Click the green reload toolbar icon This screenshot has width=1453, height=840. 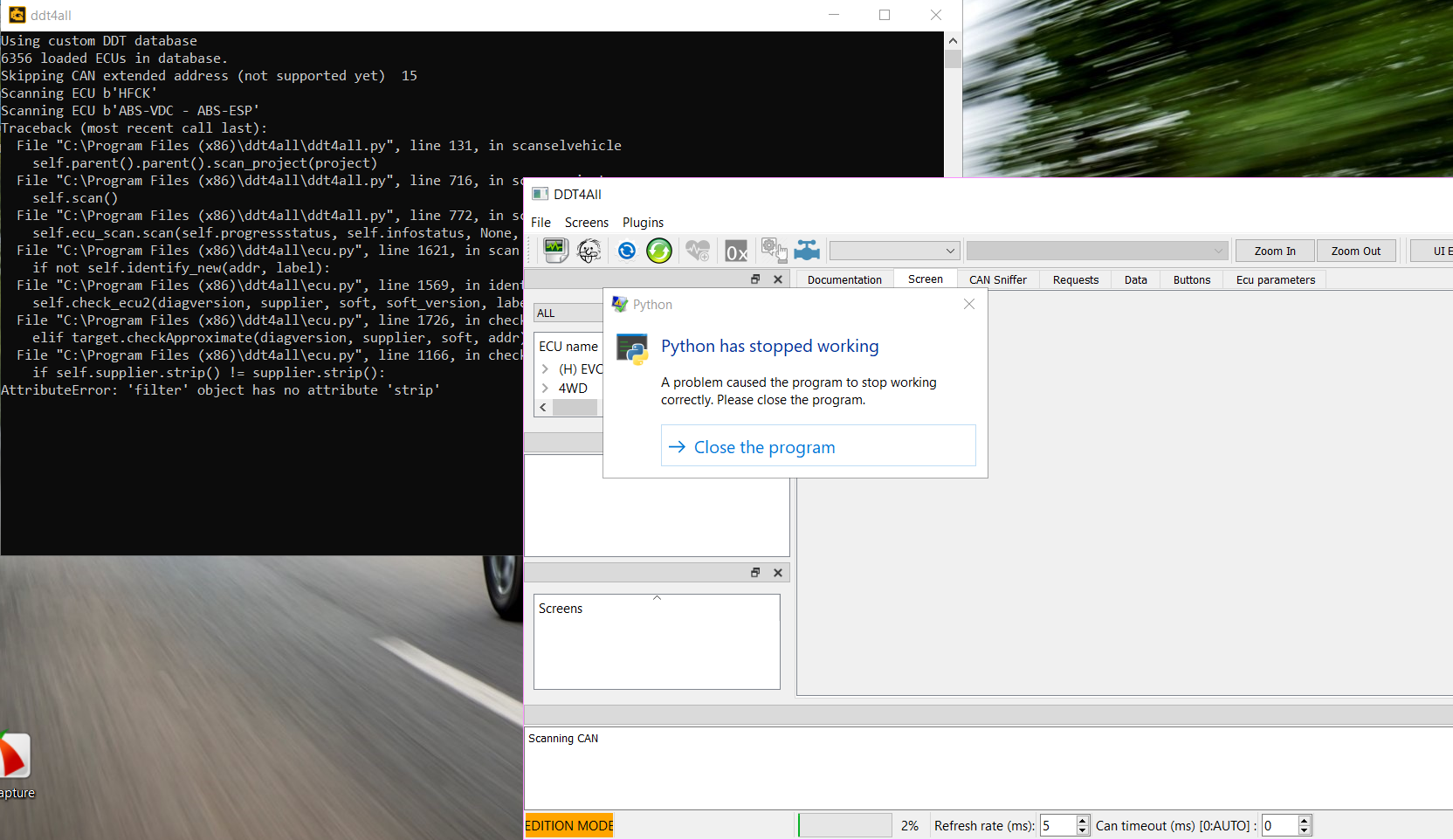pos(659,251)
